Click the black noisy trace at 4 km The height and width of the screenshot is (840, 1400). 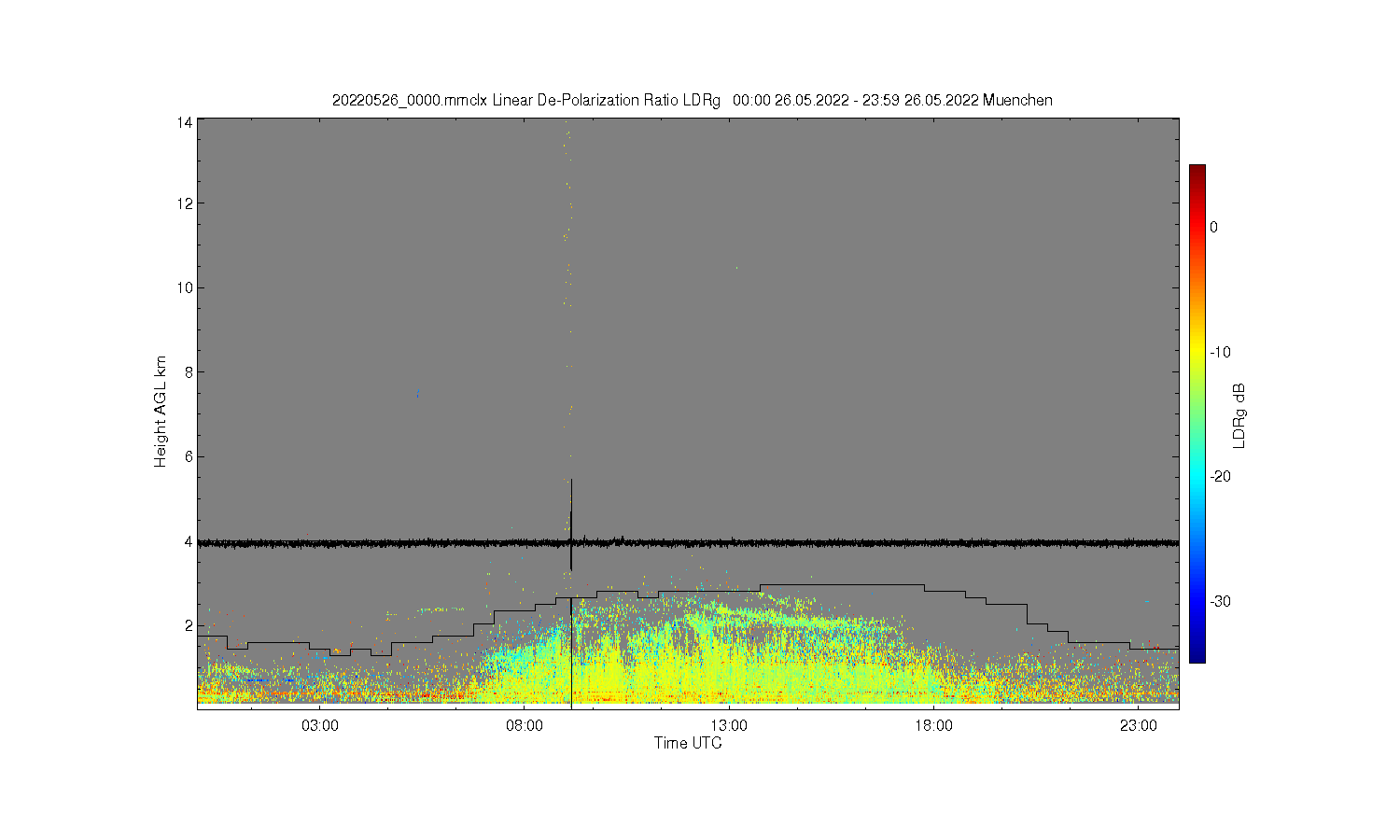tap(688, 542)
